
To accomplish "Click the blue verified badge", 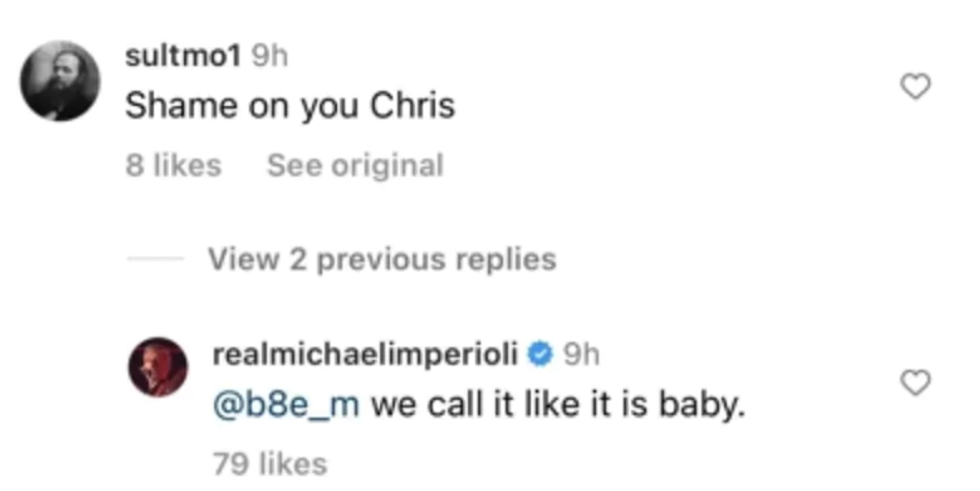I will pyautogui.click(x=541, y=353).
